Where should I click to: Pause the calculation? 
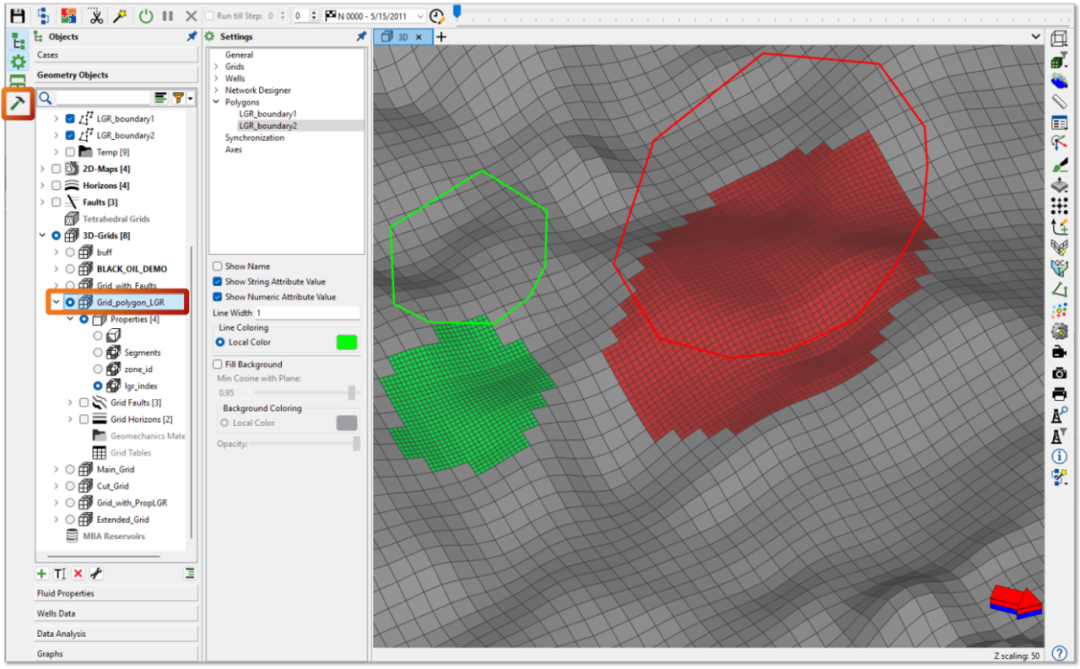[167, 15]
